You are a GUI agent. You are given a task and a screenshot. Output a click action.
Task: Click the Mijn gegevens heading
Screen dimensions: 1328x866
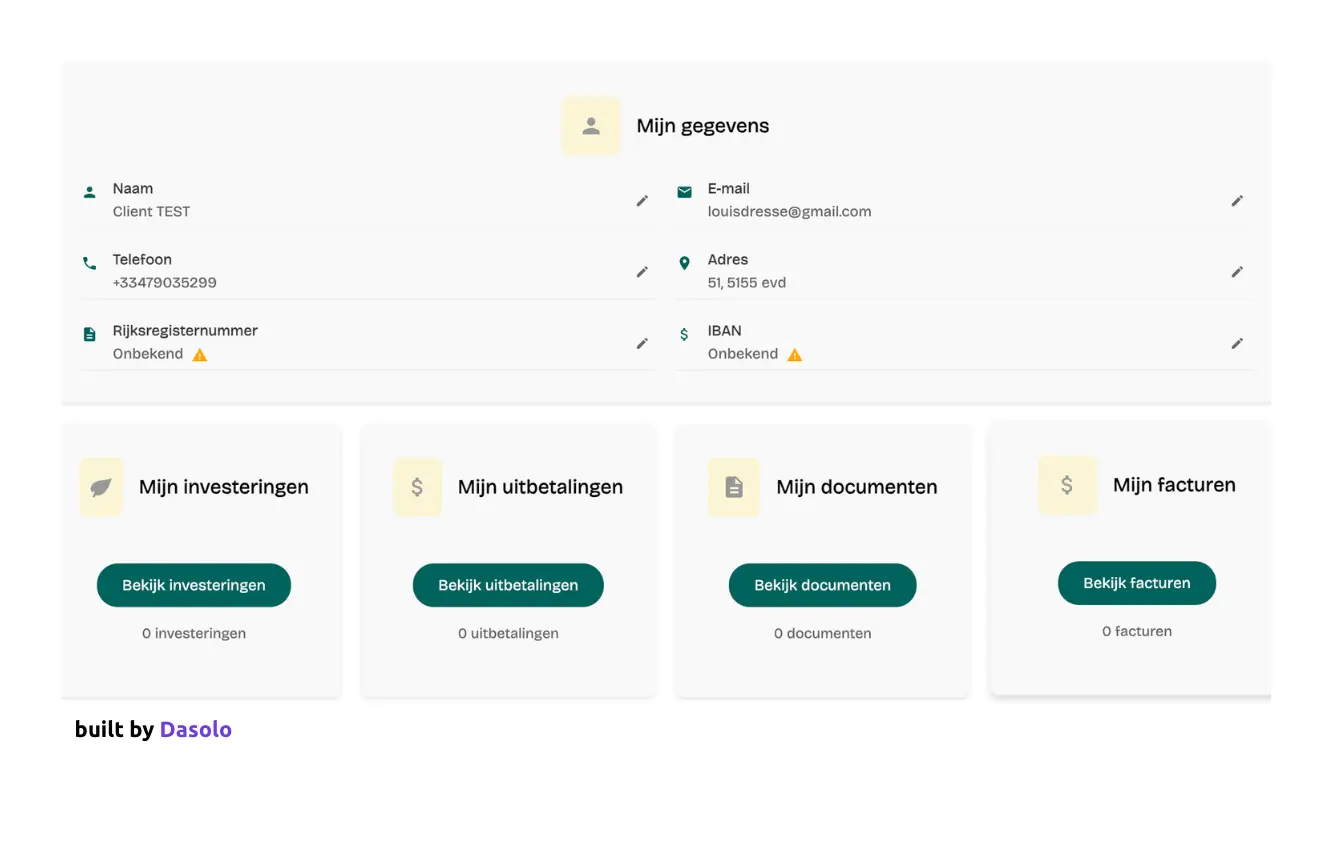pos(703,126)
